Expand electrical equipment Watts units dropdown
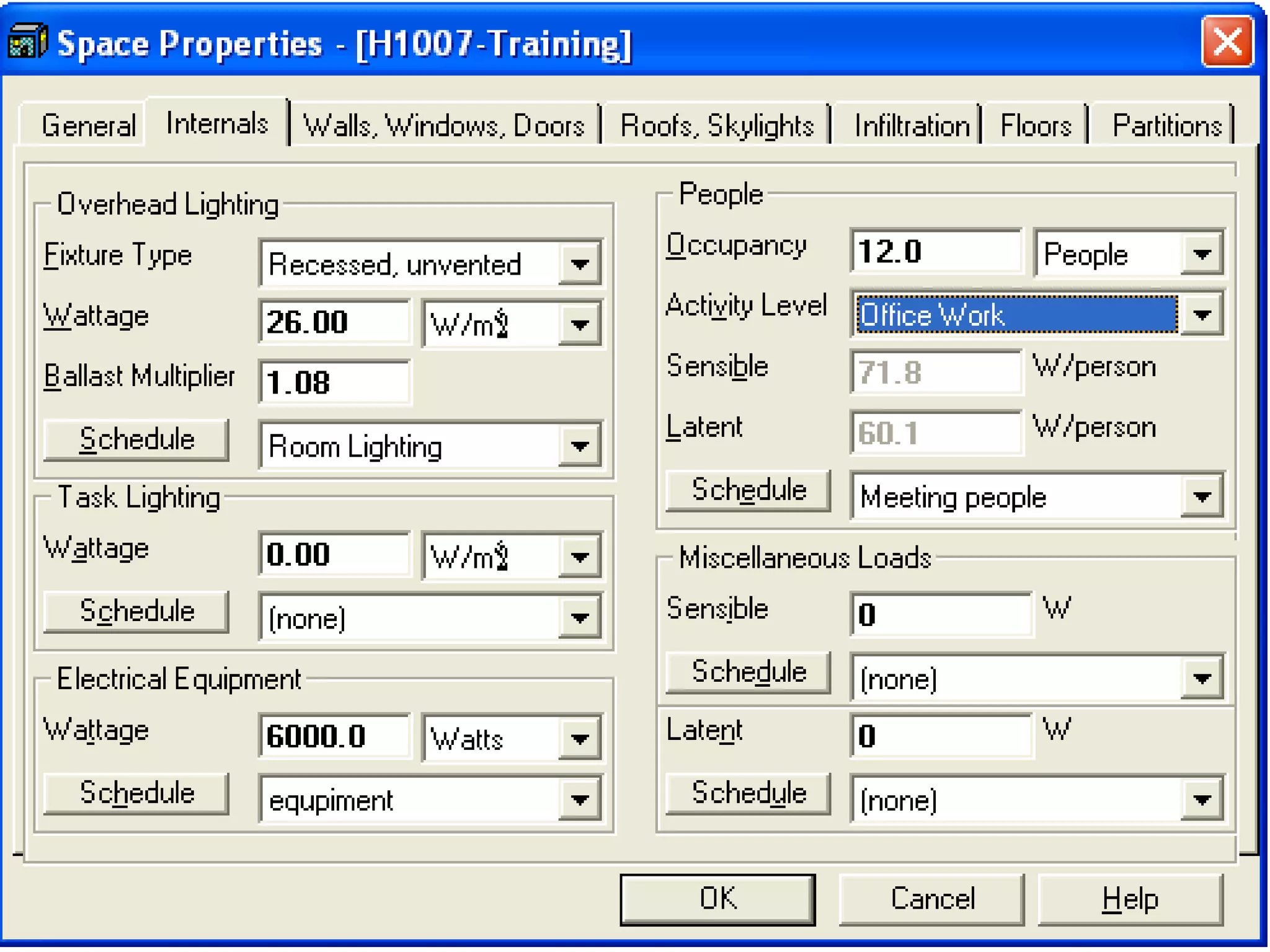Viewport: 1270px width, 952px height. click(579, 739)
